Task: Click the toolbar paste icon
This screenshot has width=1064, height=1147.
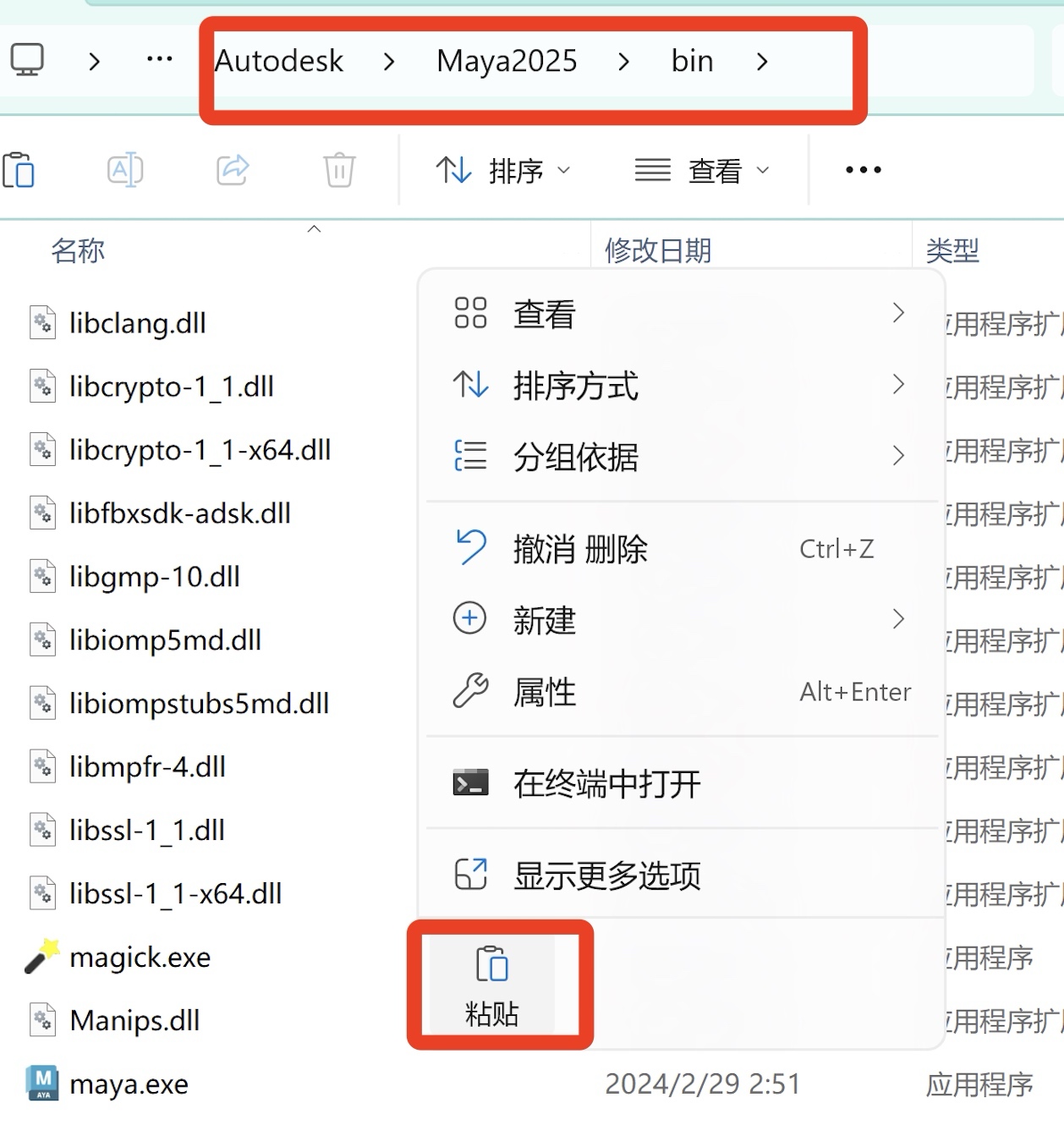Action: [x=19, y=170]
